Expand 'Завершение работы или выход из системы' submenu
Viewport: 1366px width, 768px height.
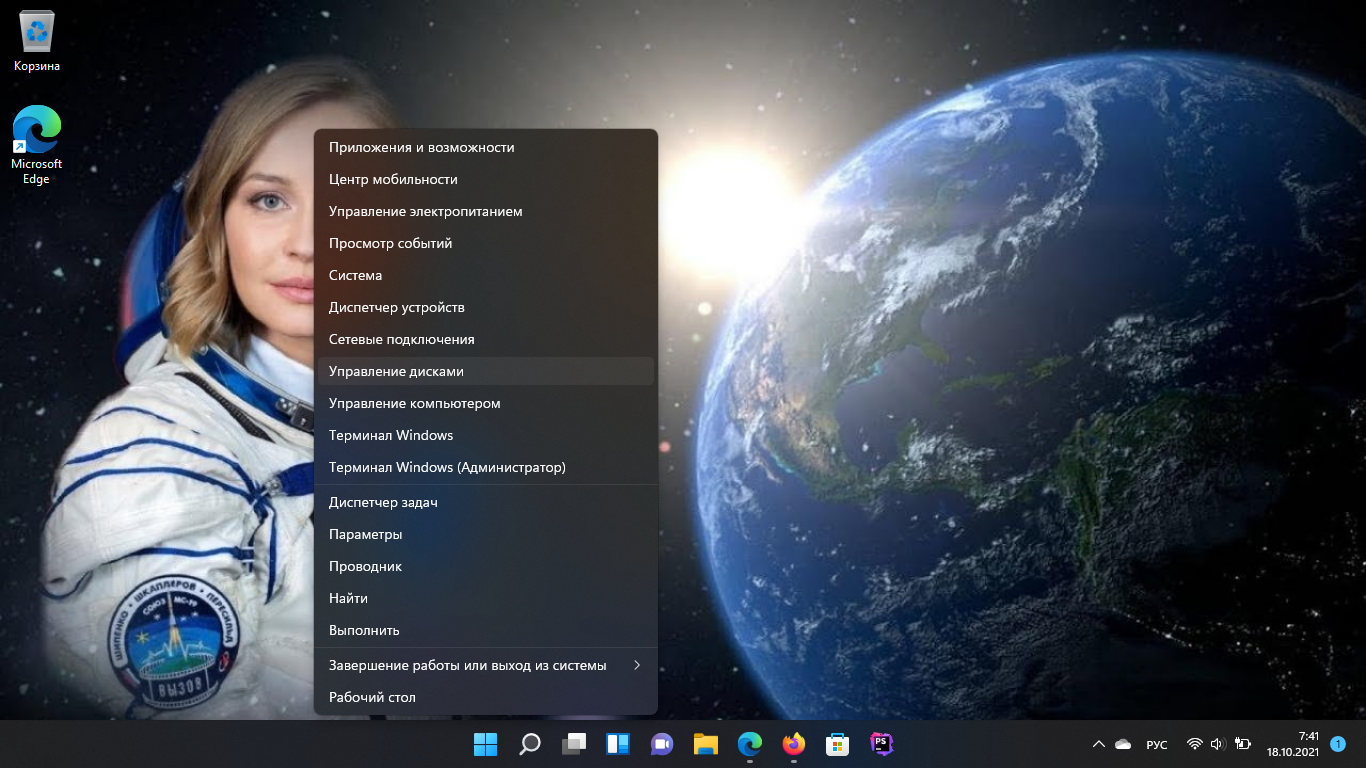(x=485, y=665)
